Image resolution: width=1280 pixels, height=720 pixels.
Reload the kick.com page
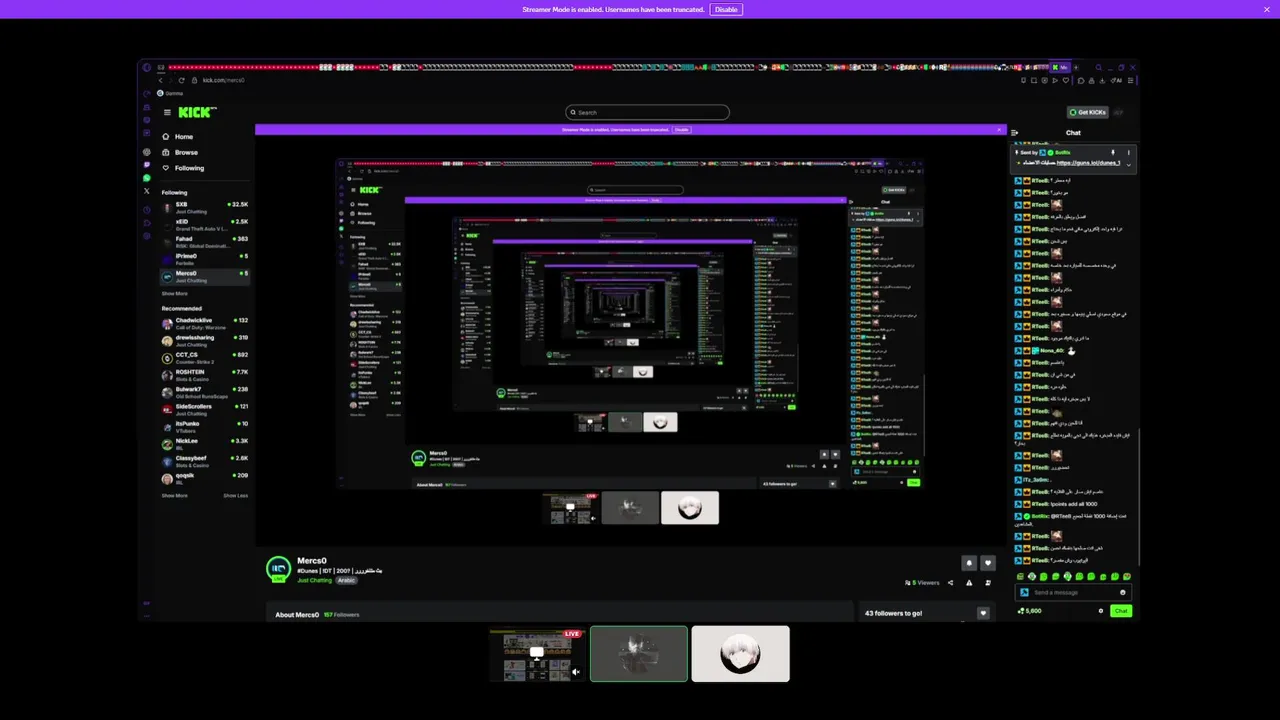coord(180,80)
